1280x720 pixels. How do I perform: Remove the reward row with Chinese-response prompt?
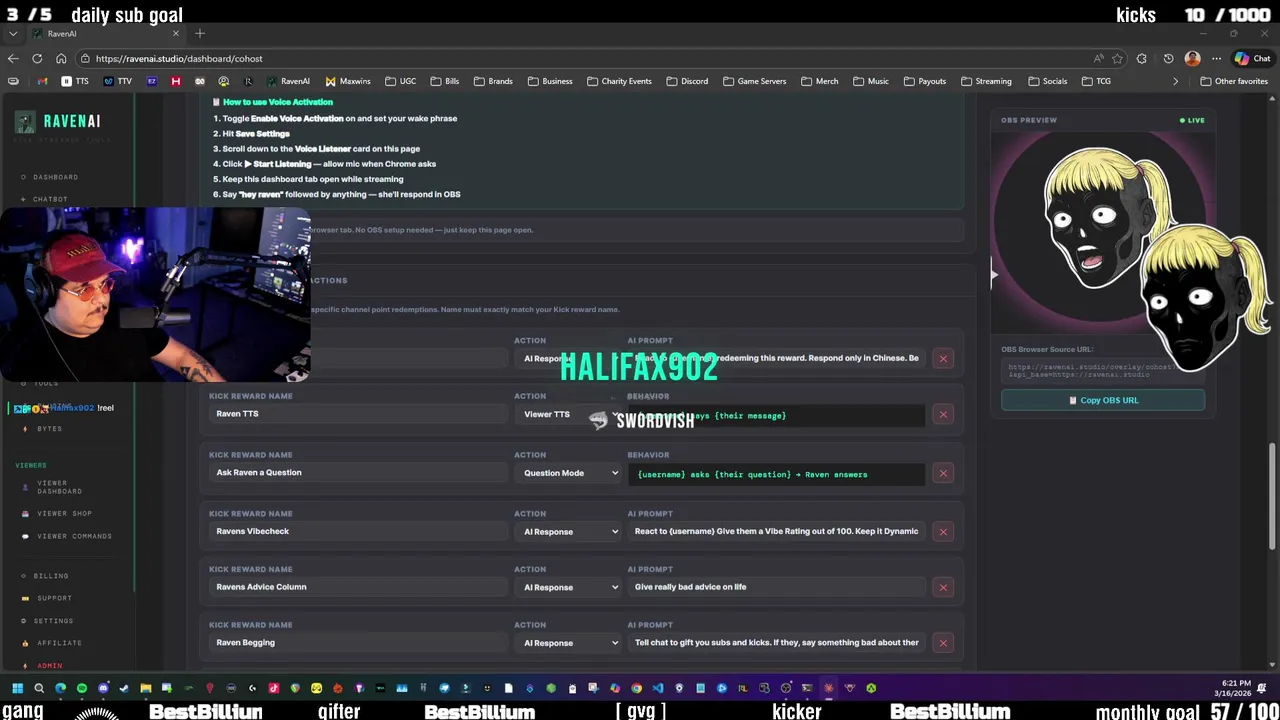[943, 358]
